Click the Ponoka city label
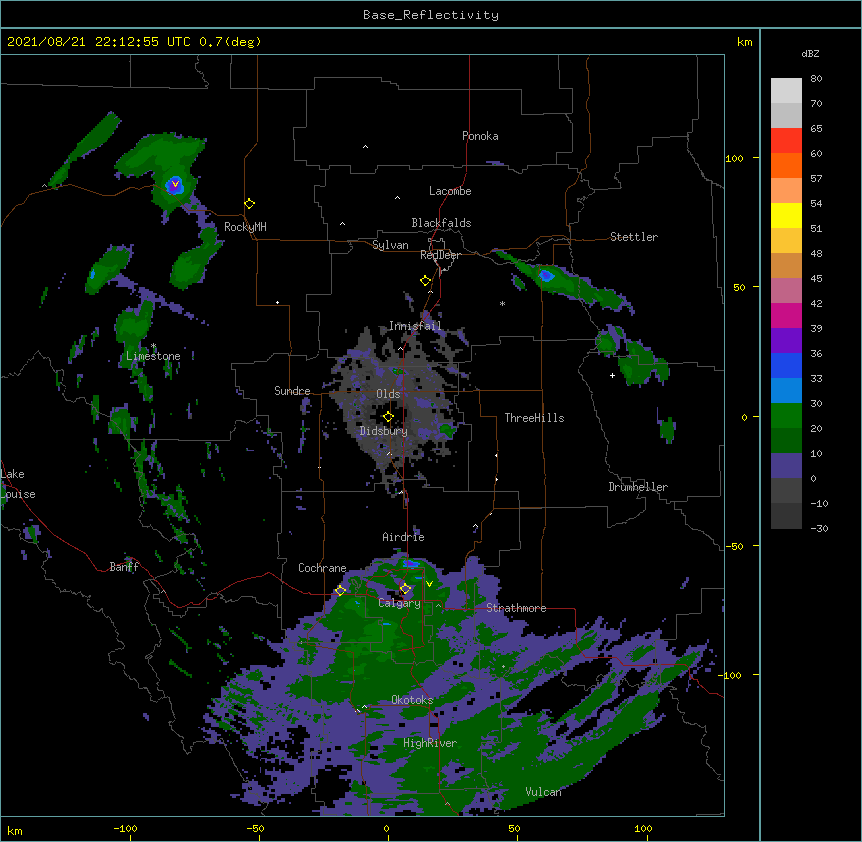Screen dimensions: 862x842 click(480, 136)
